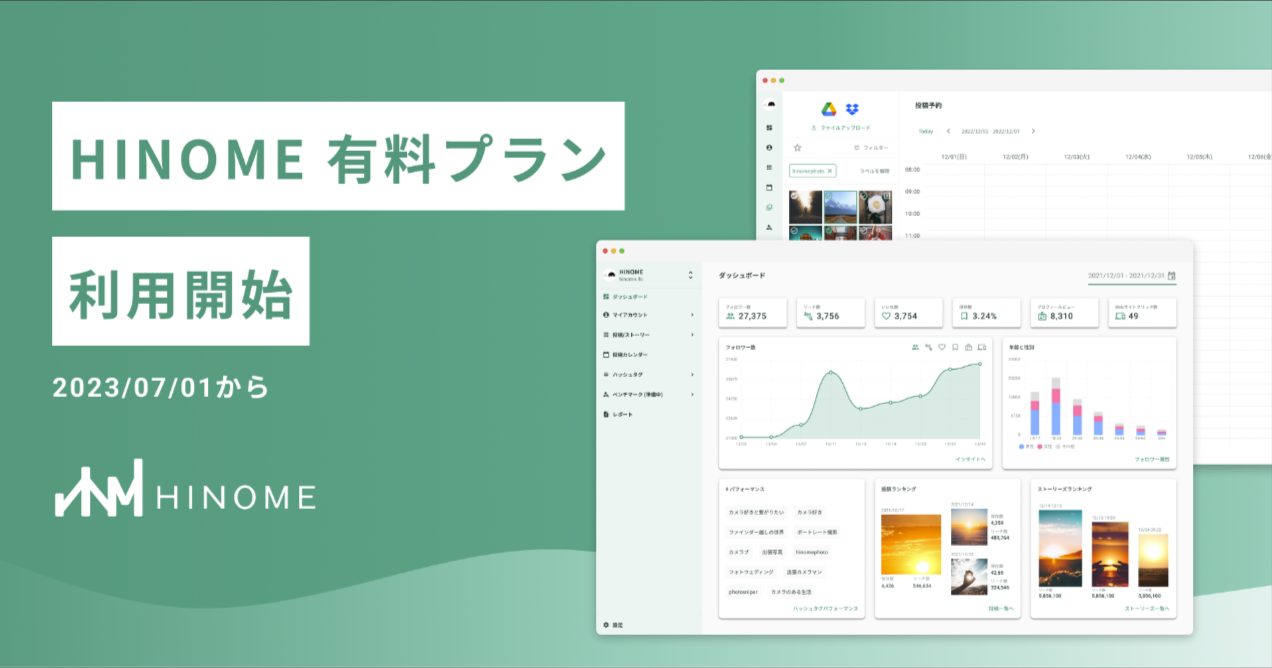This screenshot has height=668, width=1272.
Task: Click the calendar icon beside the date range
Action: 1171,275
